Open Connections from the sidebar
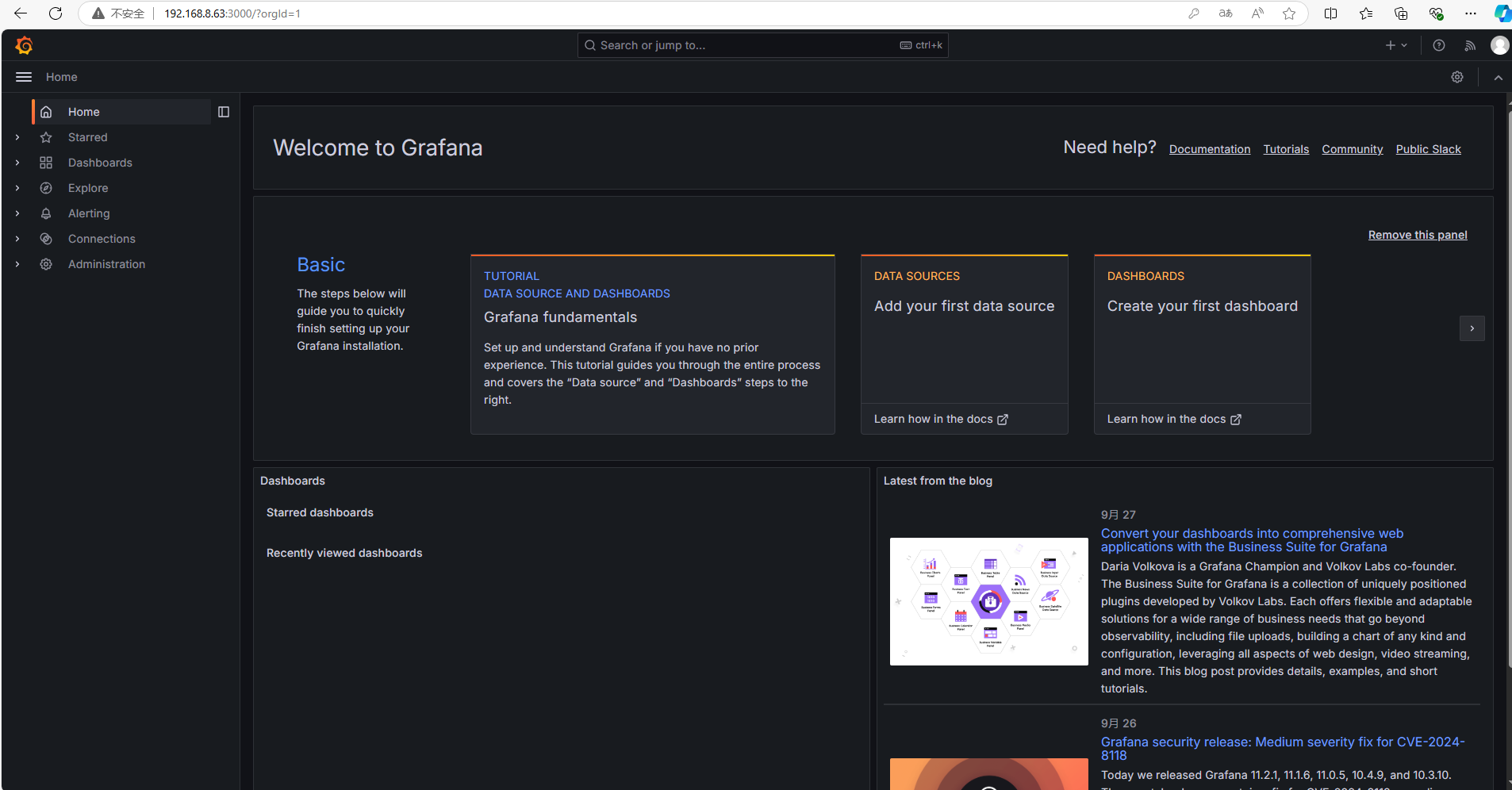The image size is (1512, 790). 102,239
